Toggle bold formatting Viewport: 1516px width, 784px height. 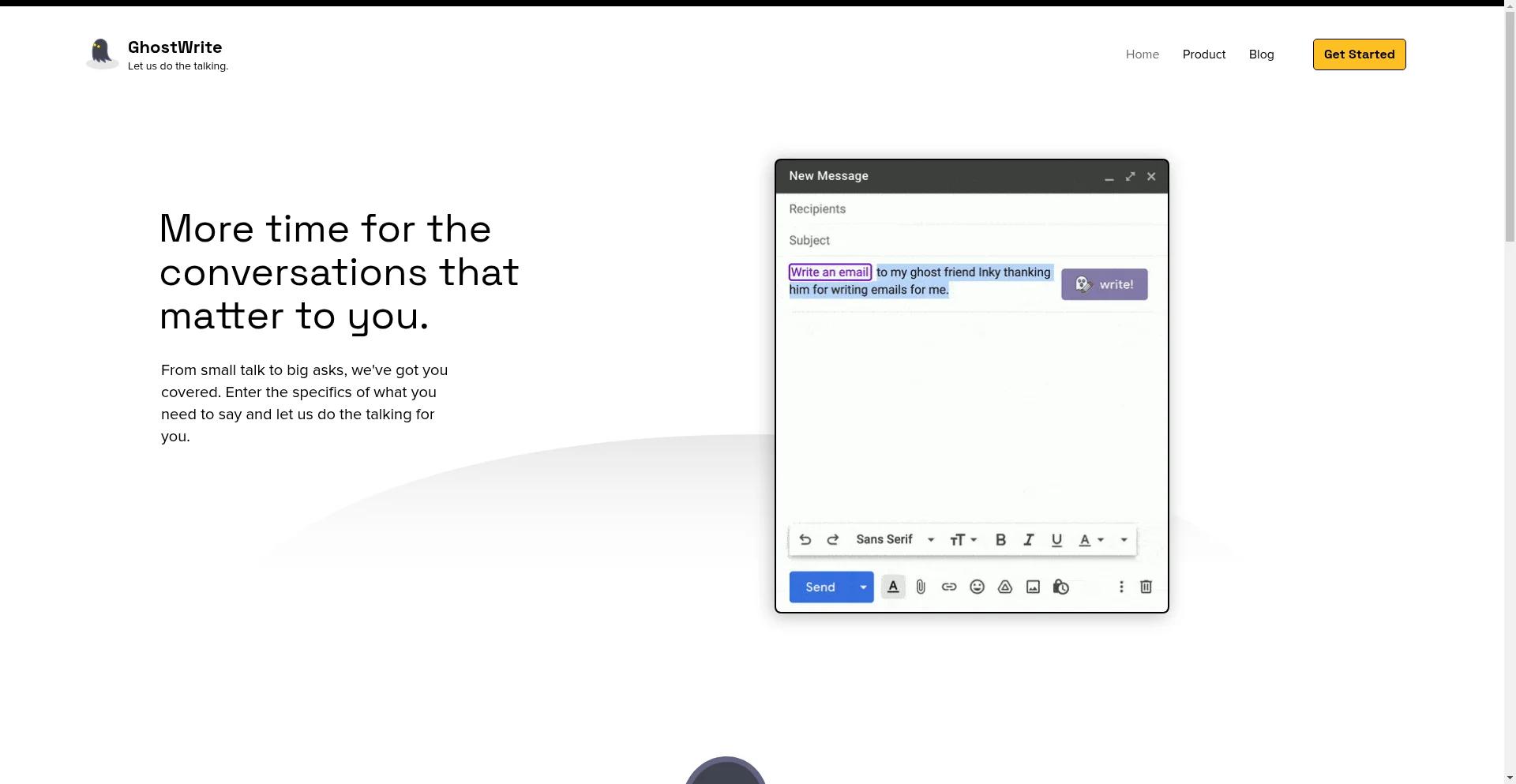tap(1000, 540)
